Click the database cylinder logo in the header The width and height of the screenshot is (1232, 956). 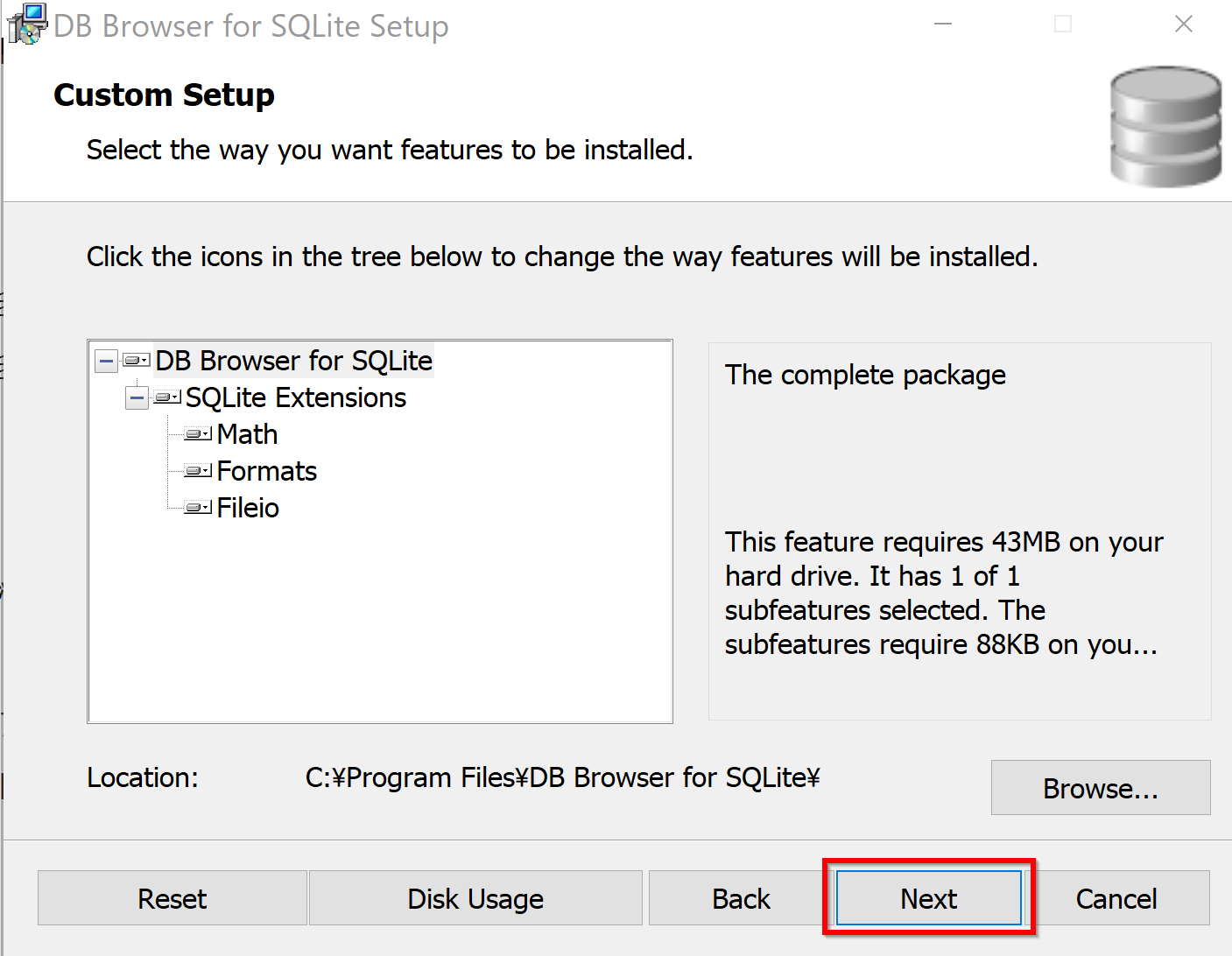1165,126
